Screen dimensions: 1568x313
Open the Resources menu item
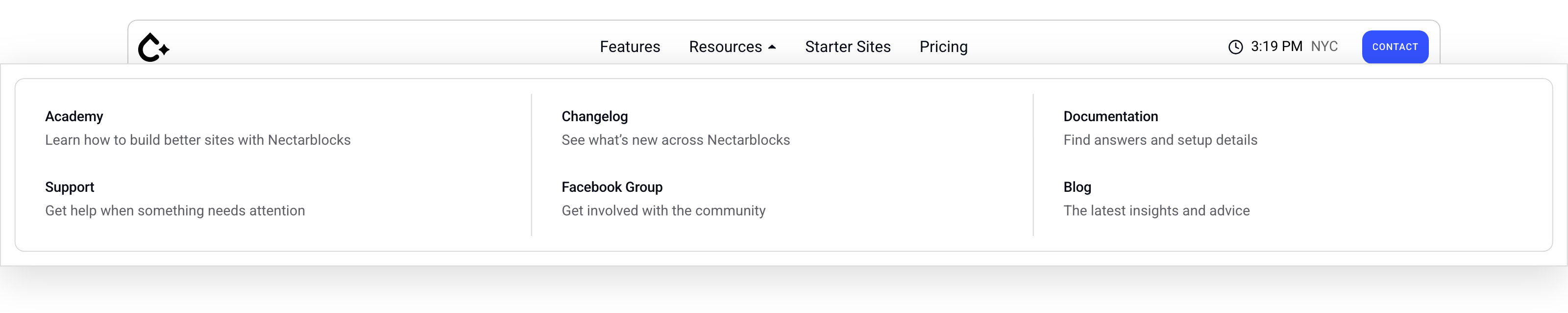click(x=725, y=47)
